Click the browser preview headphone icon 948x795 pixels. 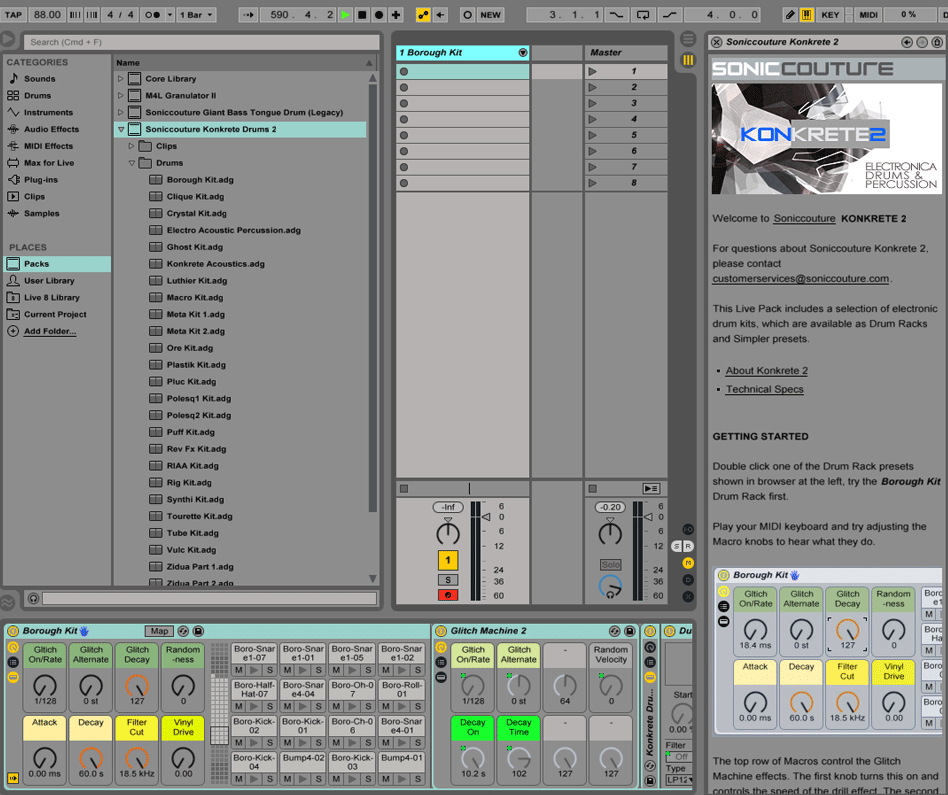[33, 599]
